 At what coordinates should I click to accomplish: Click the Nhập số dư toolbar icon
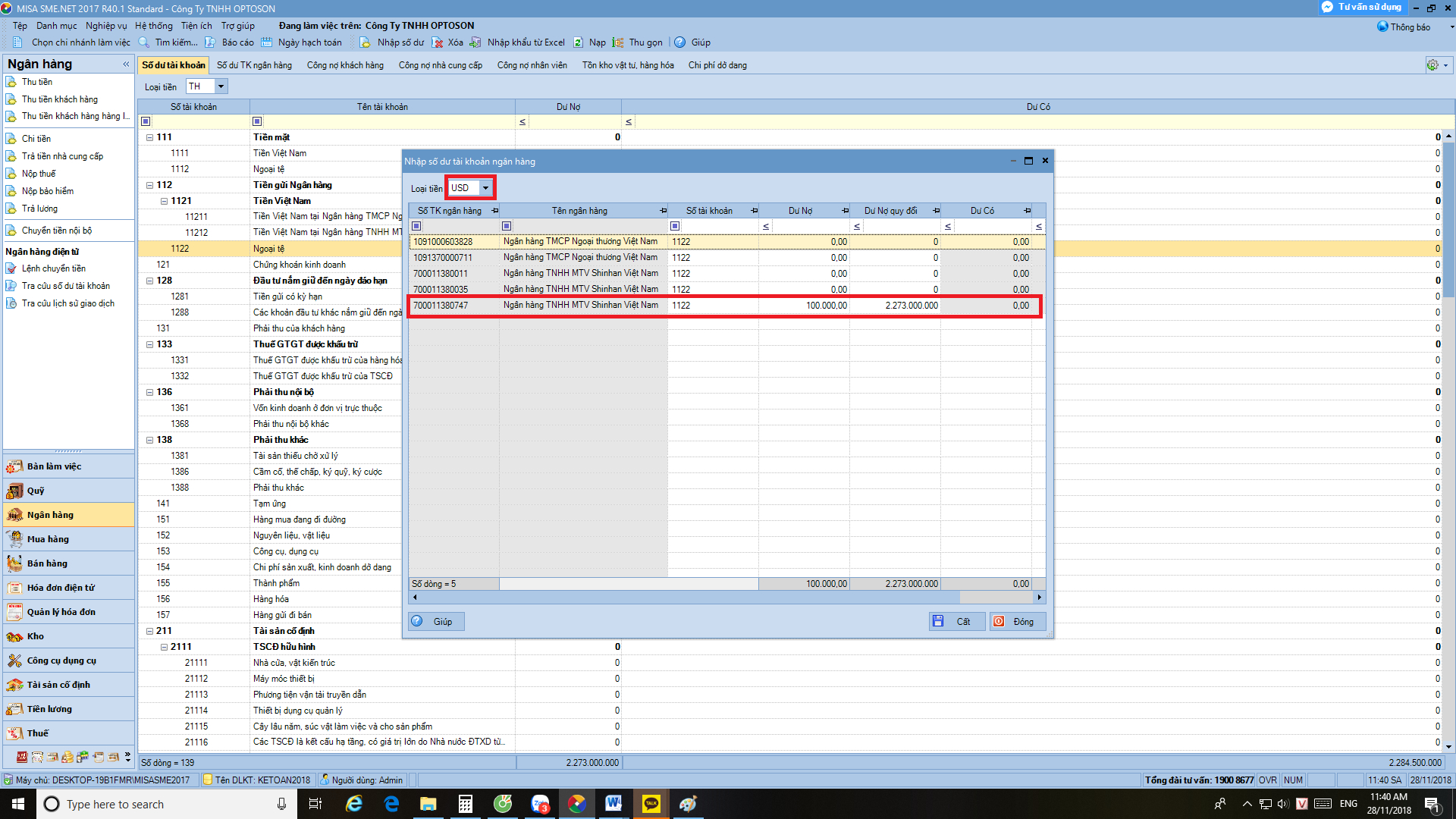click(x=365, y=42)
